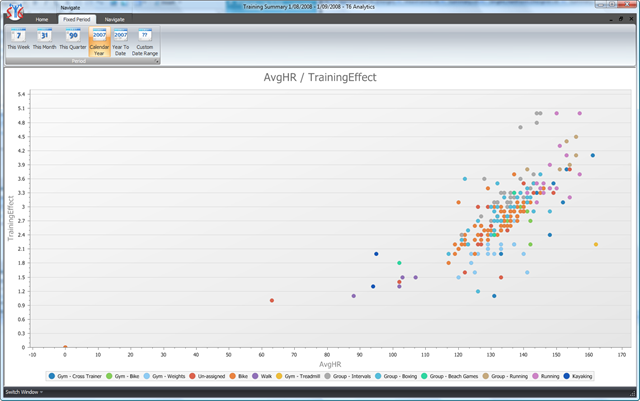Viewport: 640px width, 401px height.
Task: Click the orange data point at the origin
Action: pyautogui.click(x=65, y=347)
